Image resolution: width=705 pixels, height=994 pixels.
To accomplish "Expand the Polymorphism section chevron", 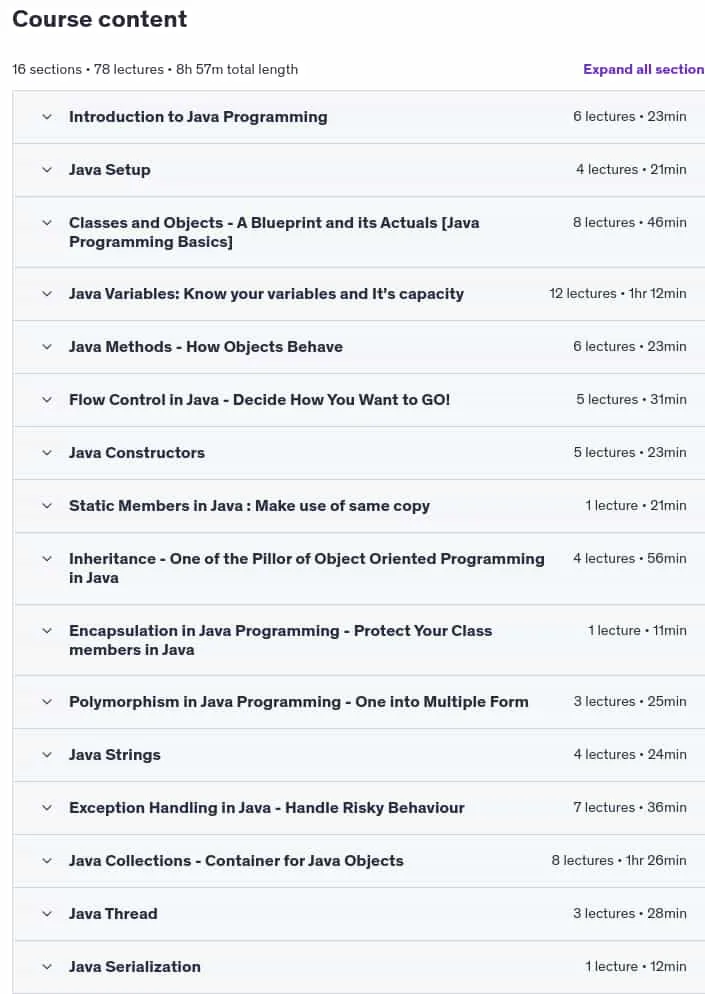I will pyautogui.click(x=47, y=702).
